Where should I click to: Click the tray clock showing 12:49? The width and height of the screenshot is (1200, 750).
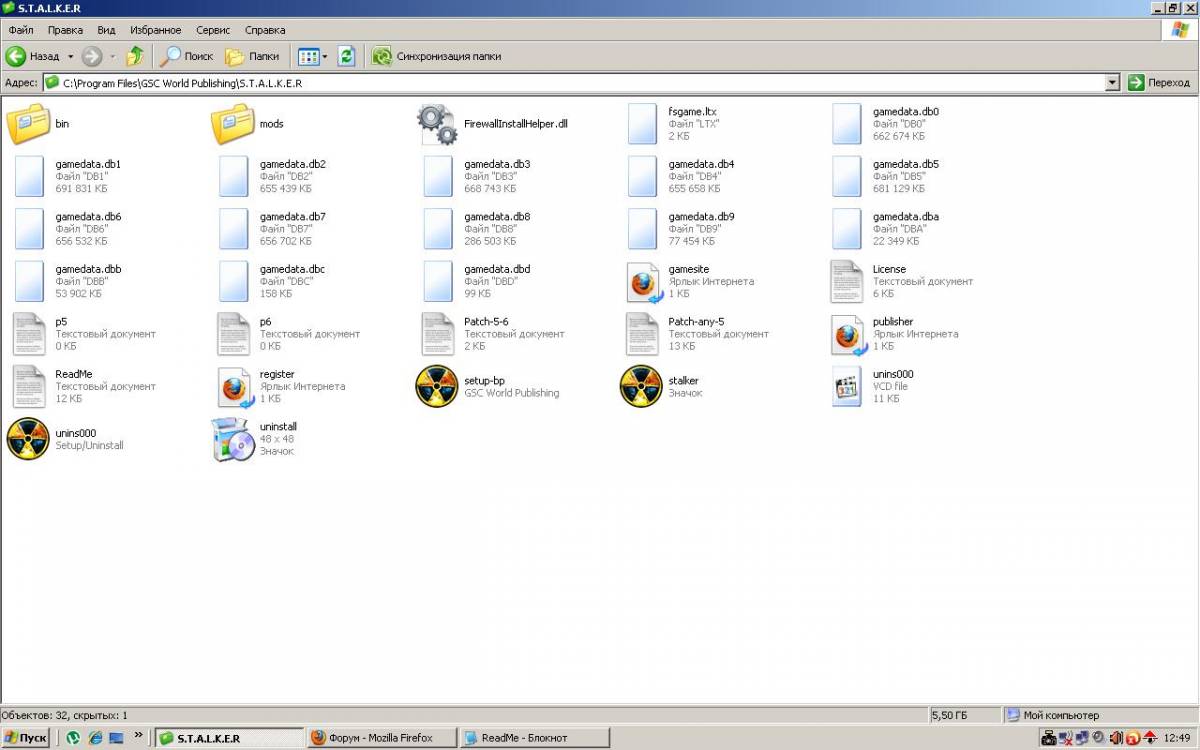click(1177, 738)
